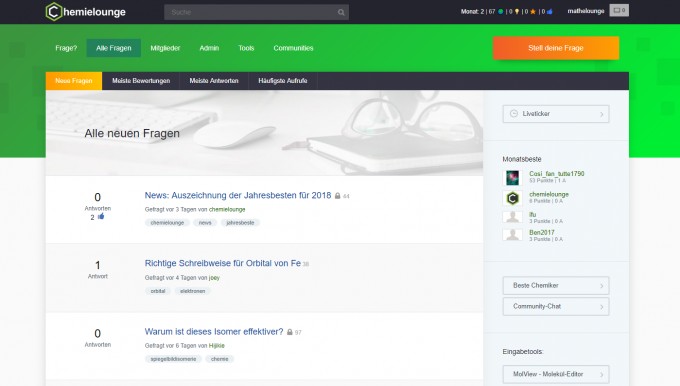
Task: Click the lightbulb points icon in header
Action: pyautogui.click(x=517, y=12)
